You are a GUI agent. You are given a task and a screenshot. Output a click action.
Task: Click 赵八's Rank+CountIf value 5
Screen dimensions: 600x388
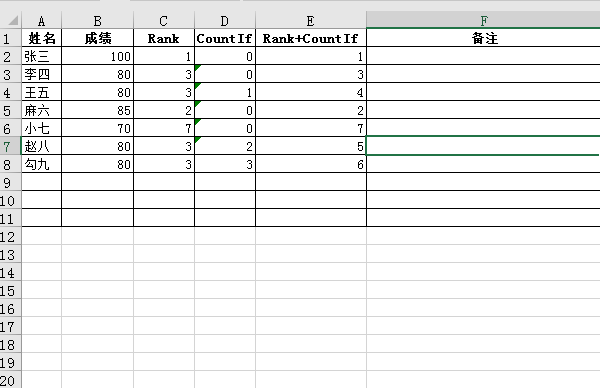tap(311, 146)
